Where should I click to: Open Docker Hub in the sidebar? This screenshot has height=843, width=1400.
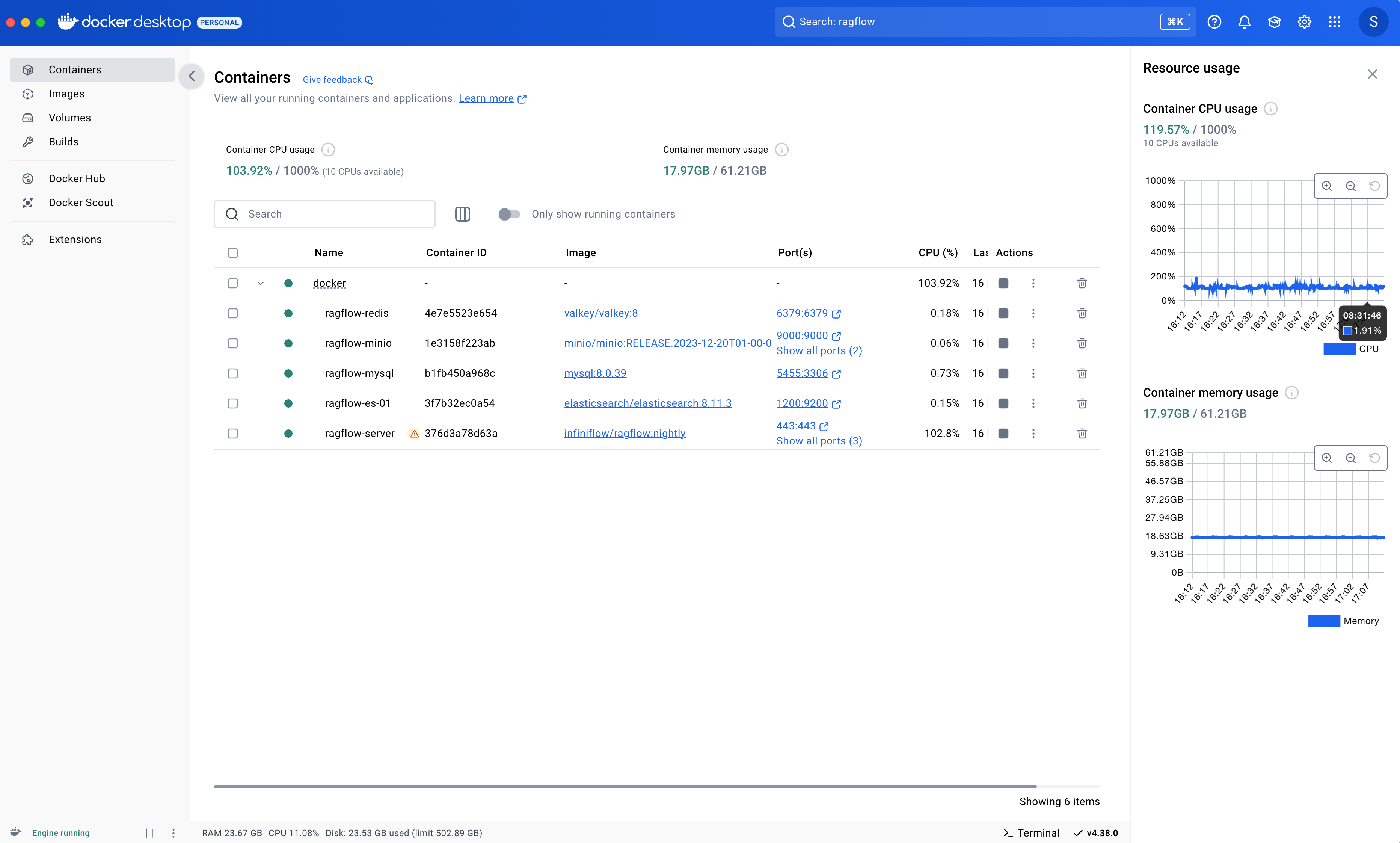(92, 178)
